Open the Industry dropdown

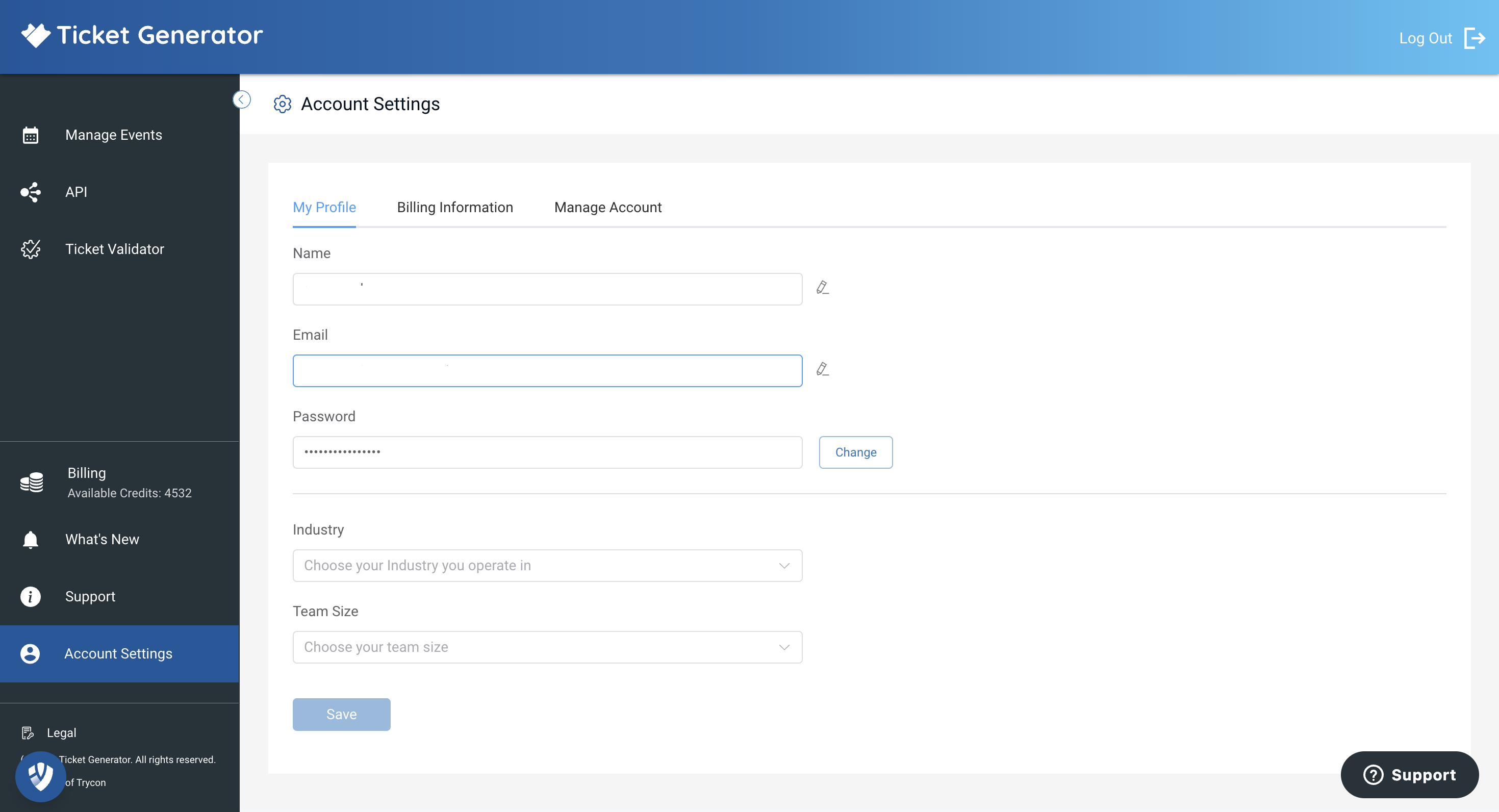point(547,566)
